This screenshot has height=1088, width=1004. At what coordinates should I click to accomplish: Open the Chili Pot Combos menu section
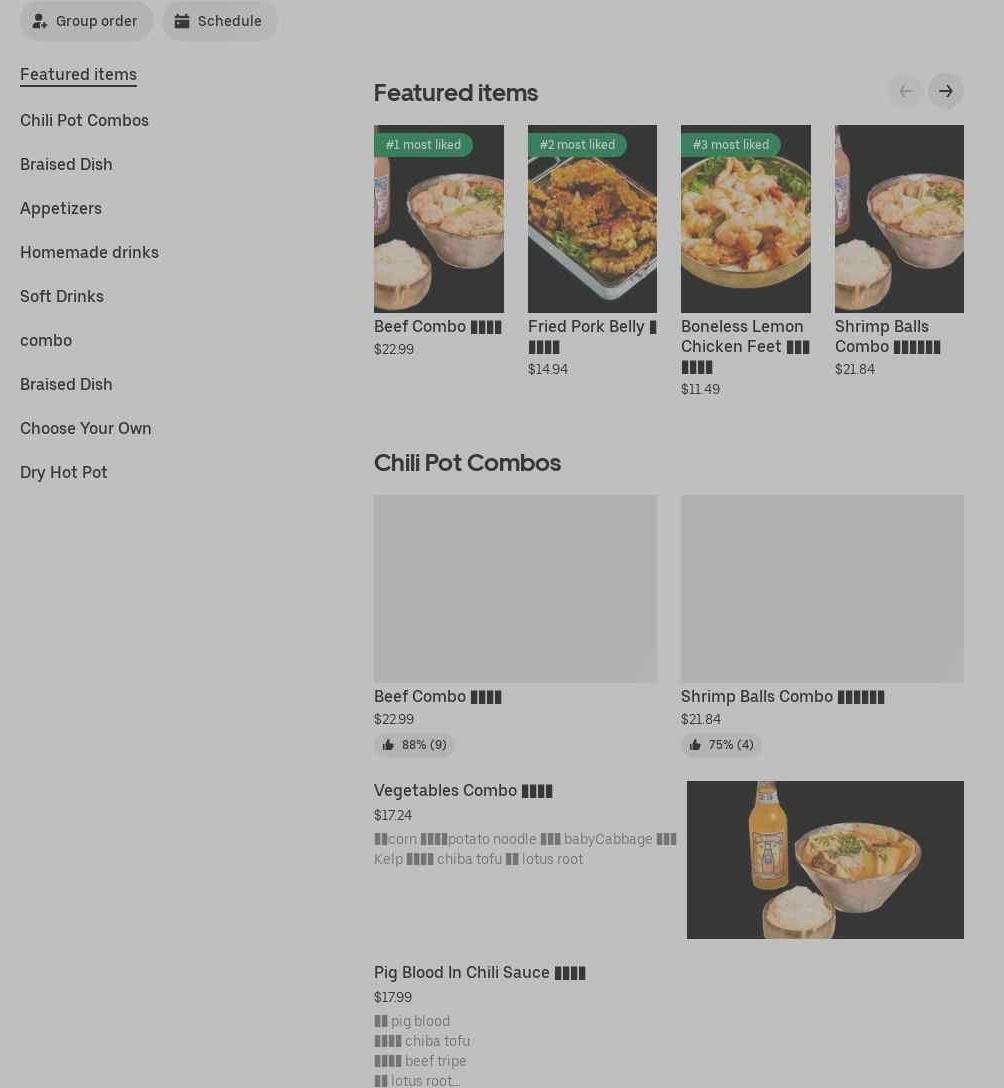pos(84,120)
